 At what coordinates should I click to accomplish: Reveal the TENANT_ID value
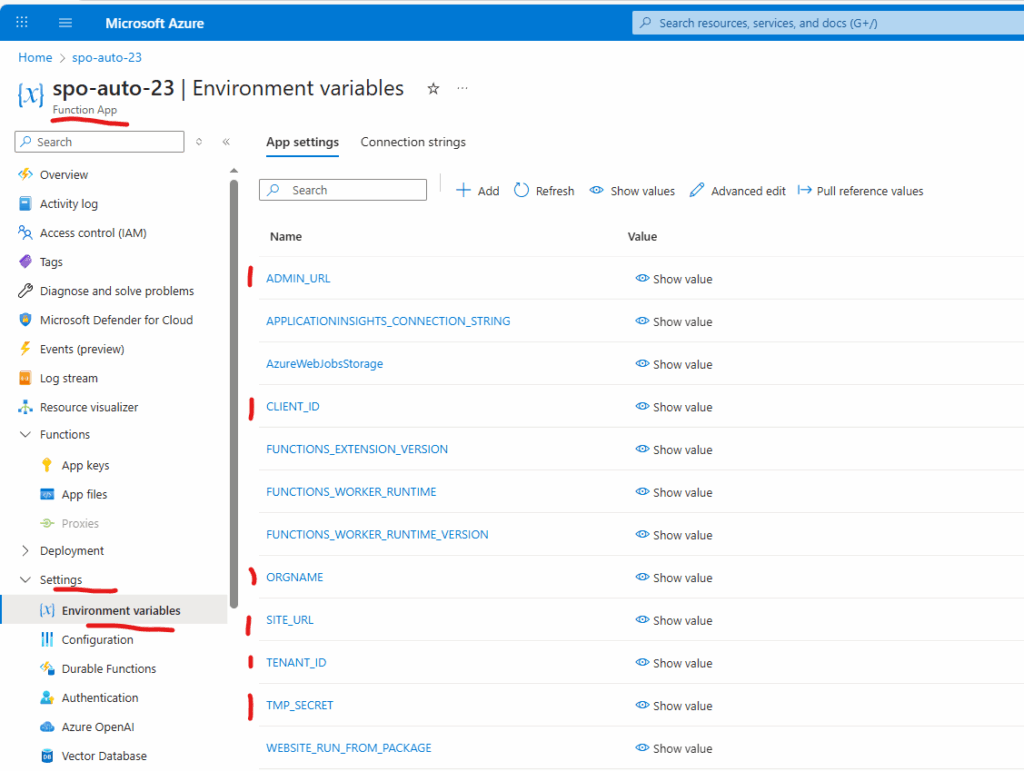pyautogui.click(x=674, y=663)
